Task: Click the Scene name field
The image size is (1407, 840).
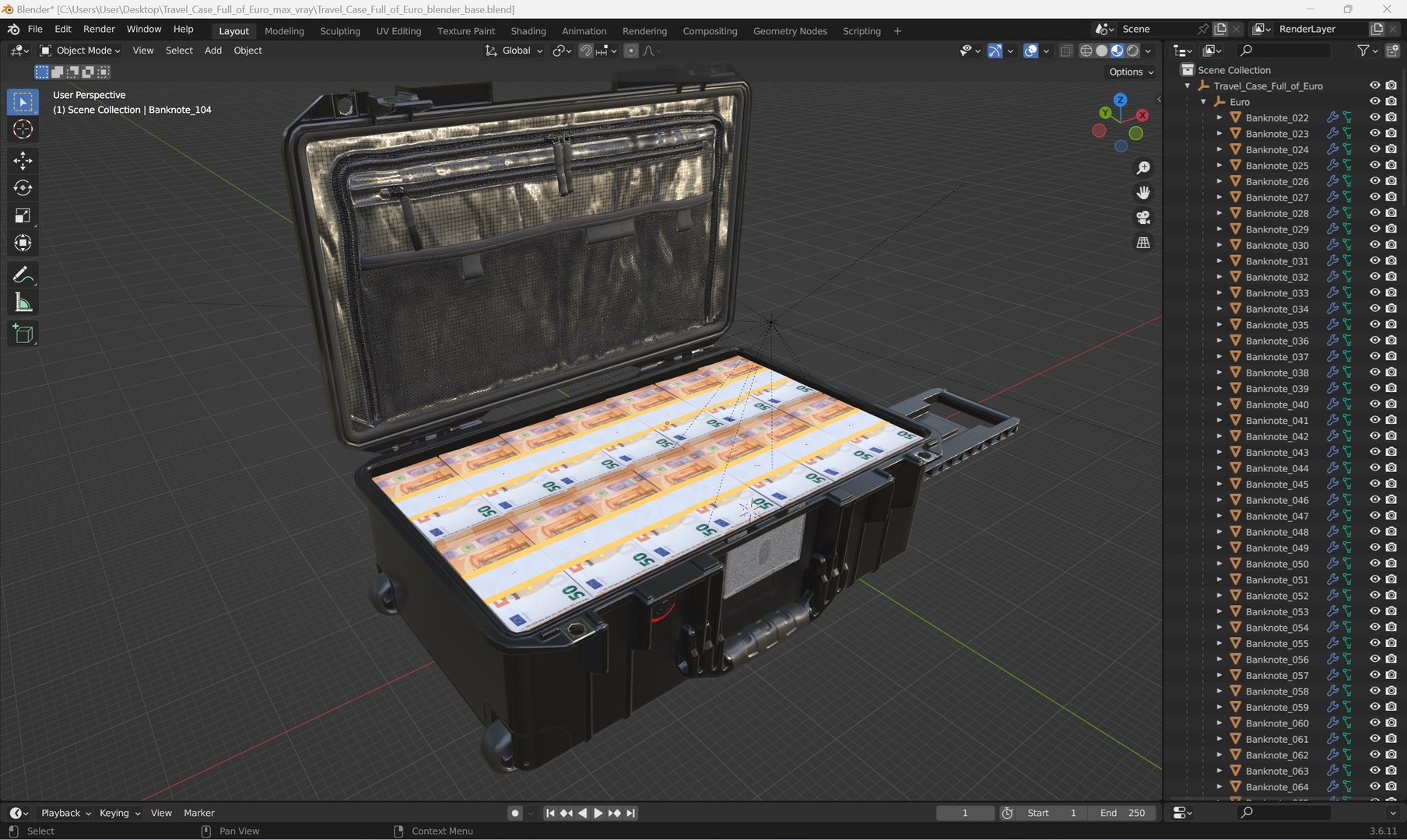Action: click(x=1156, y=29)
